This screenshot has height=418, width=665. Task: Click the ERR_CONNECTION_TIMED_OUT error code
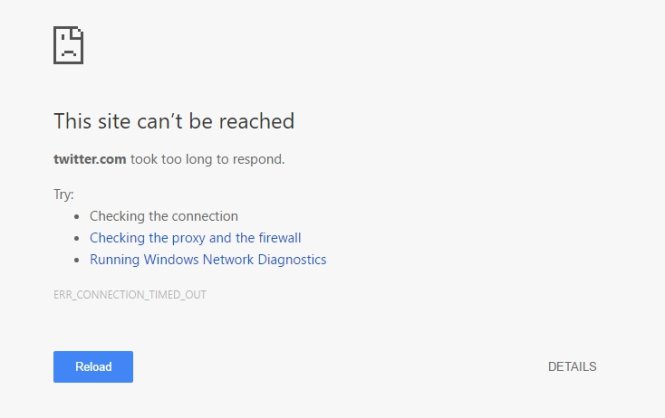(130, 295)
